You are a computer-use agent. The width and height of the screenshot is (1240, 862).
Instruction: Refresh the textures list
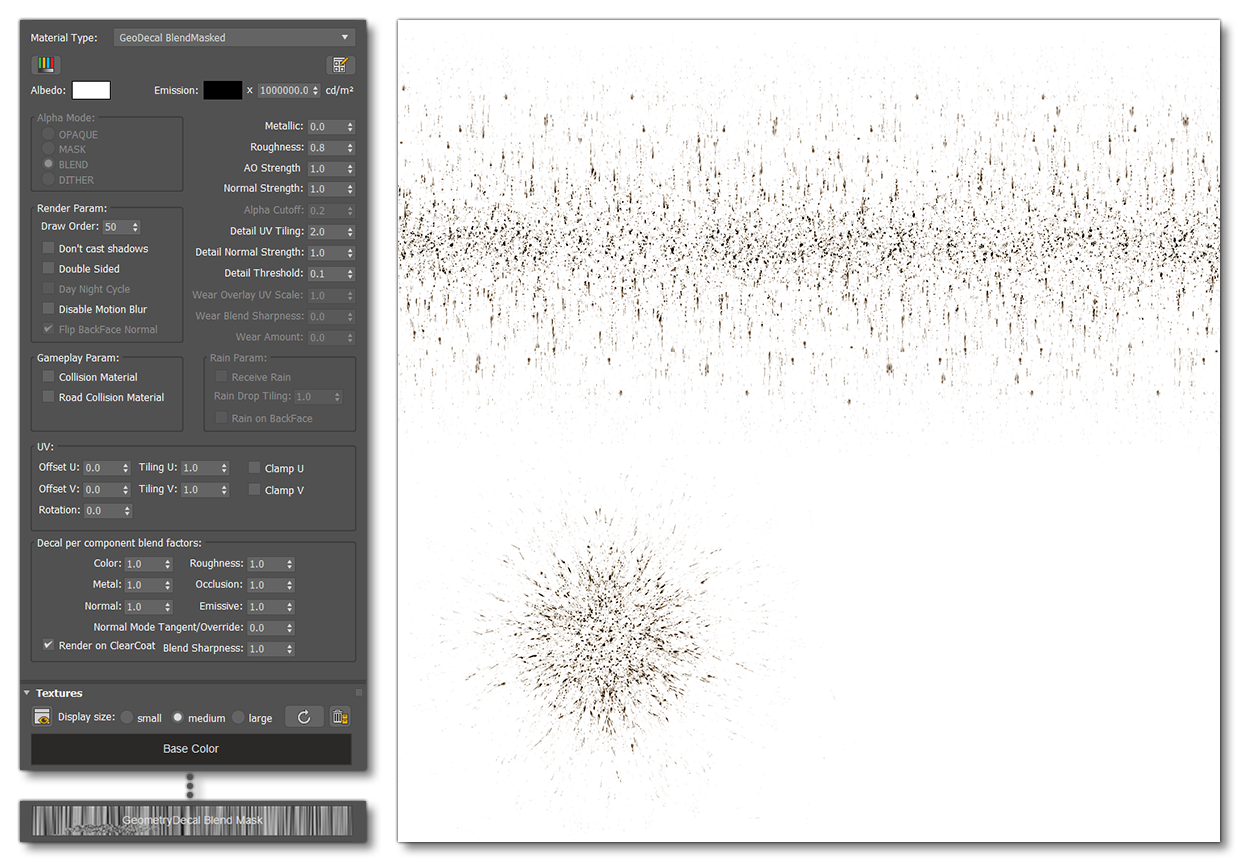[304, 716]
